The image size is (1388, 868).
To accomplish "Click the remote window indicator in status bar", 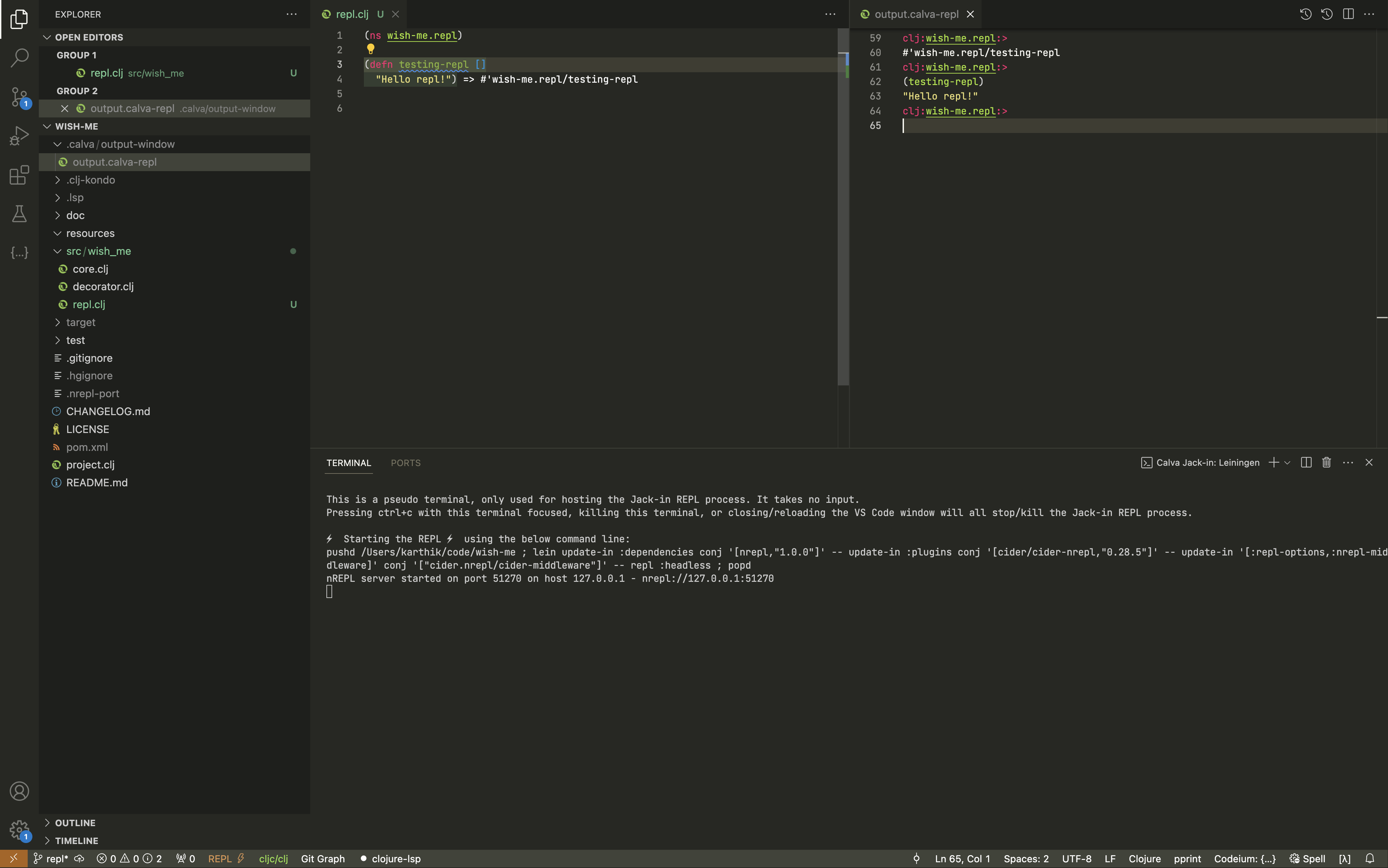I will [14, 859].
